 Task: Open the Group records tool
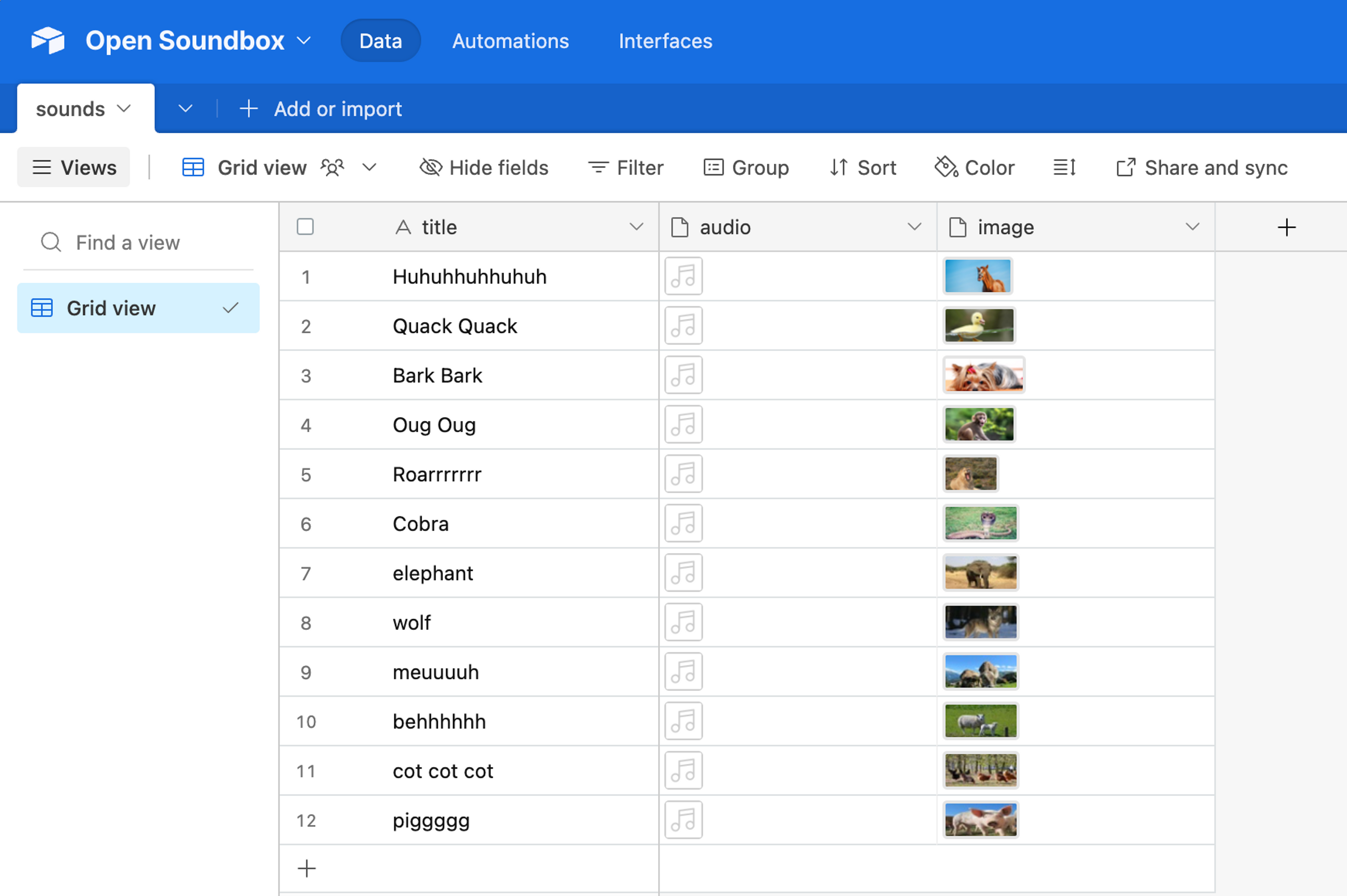point(745,167)
